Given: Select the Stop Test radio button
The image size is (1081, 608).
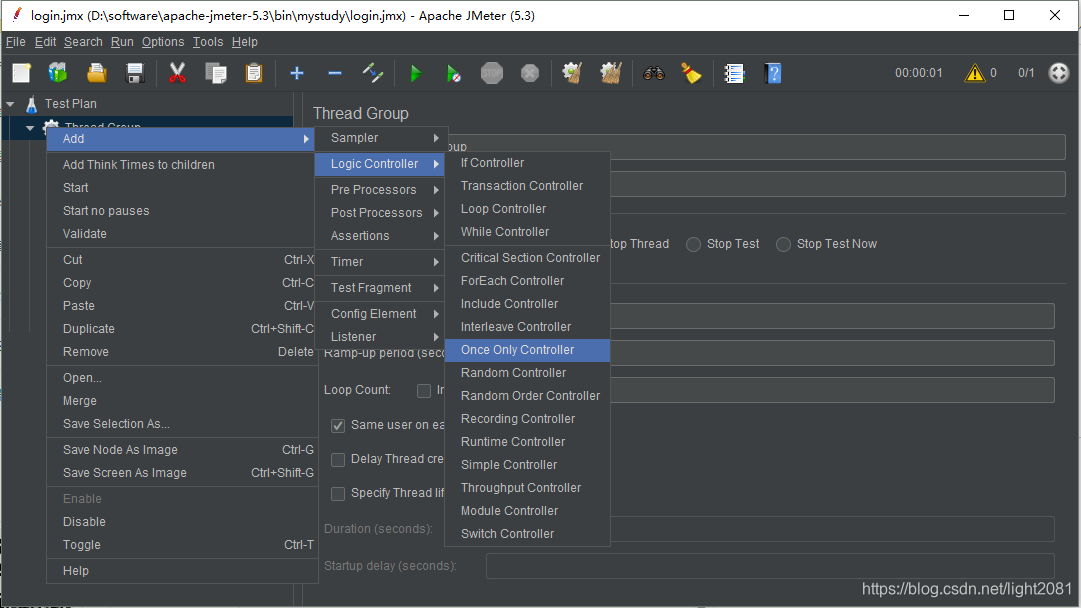Looking at the screenshot, I should pyautogui.click(x=694, y=244).
